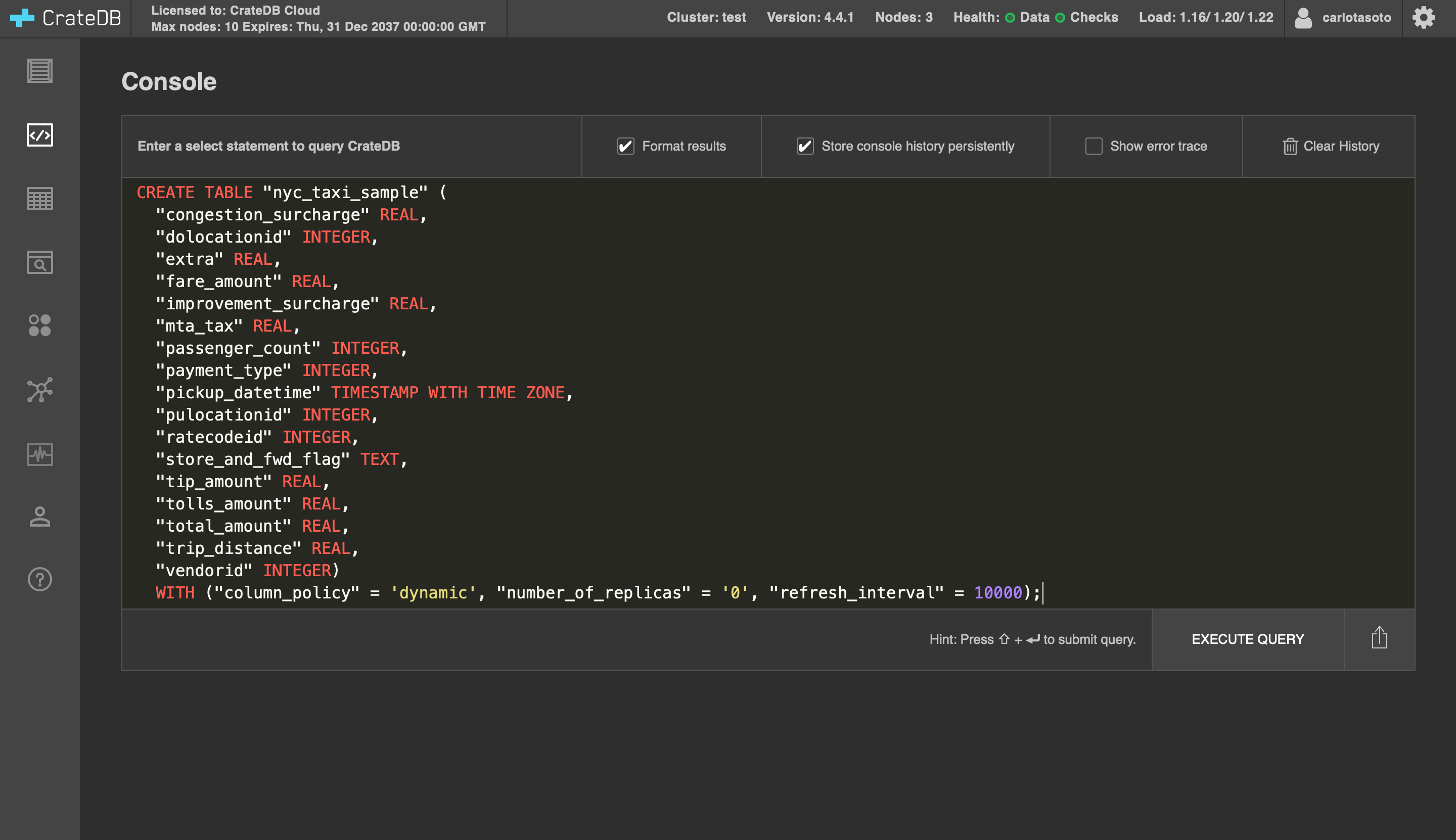Click the green Data health indicator
Image resolution: width=1456 pixels, height=840 pixels.
1010,18
